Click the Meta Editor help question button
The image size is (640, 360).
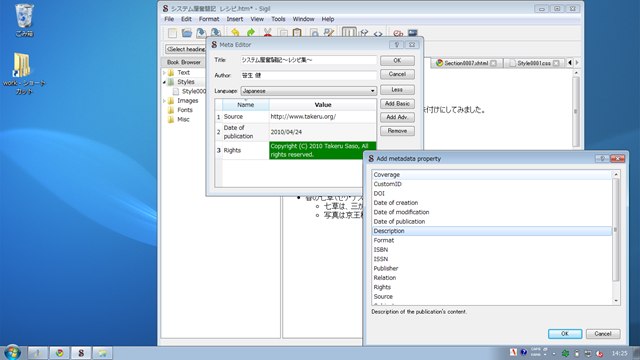(396, 44)
